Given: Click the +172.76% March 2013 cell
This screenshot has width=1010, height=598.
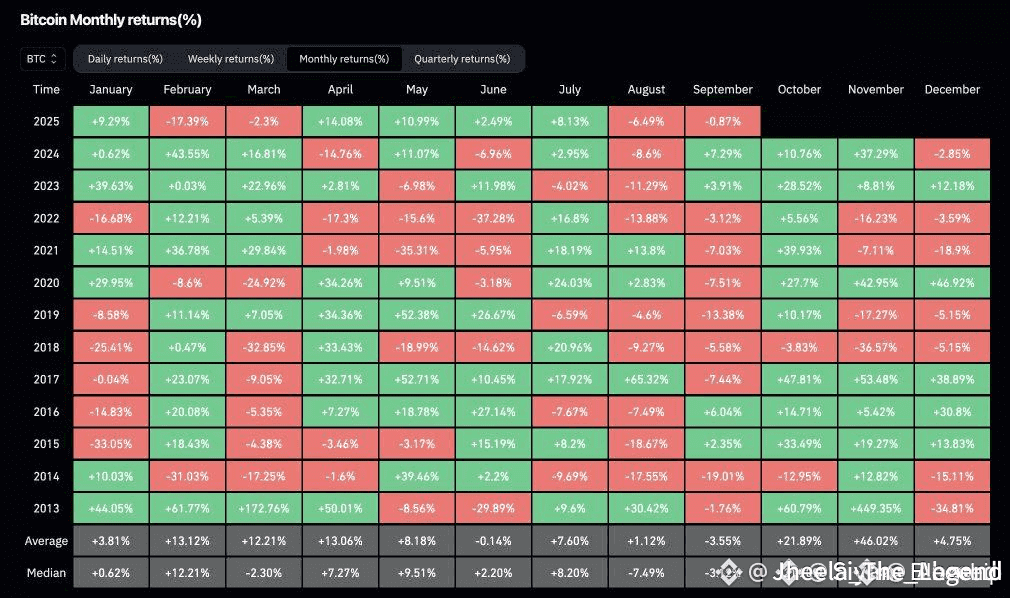Looking at the screenshot, I should coord(264,508).
